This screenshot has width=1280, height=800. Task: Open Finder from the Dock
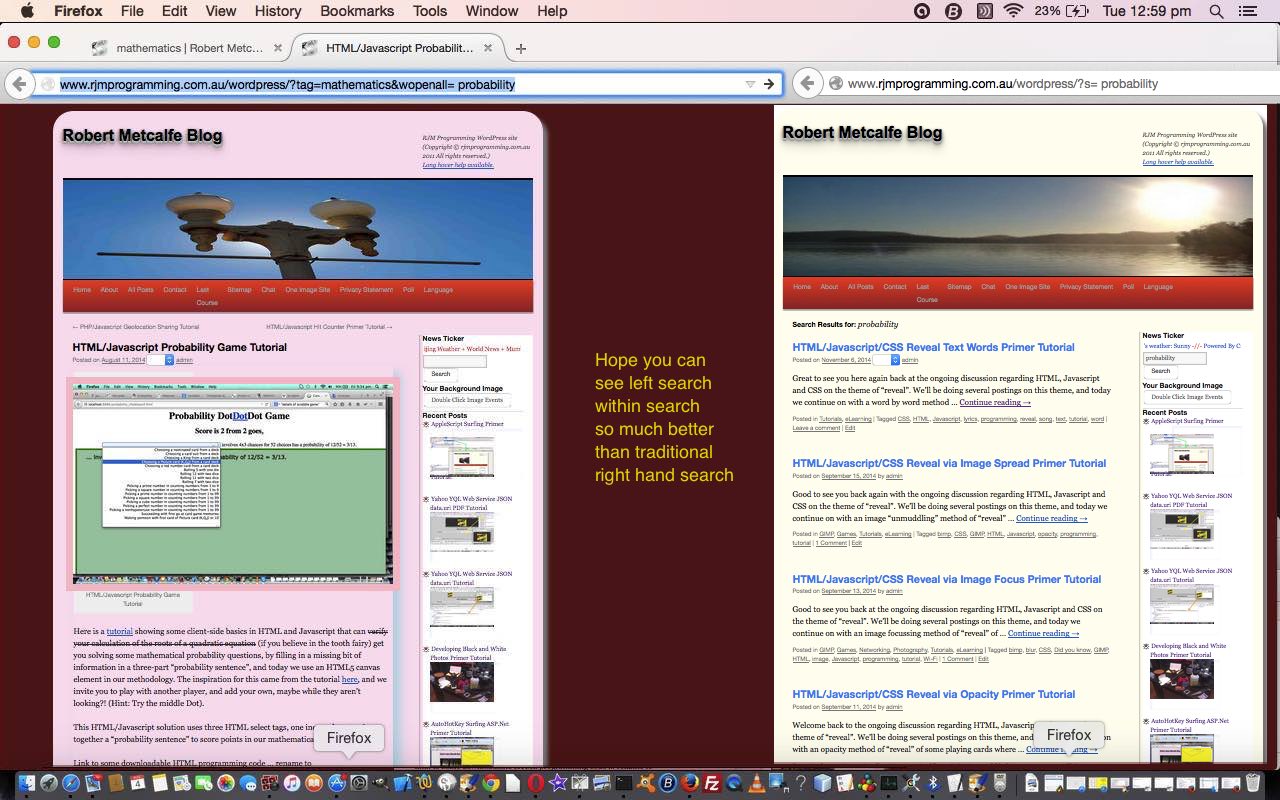(27, 783)
